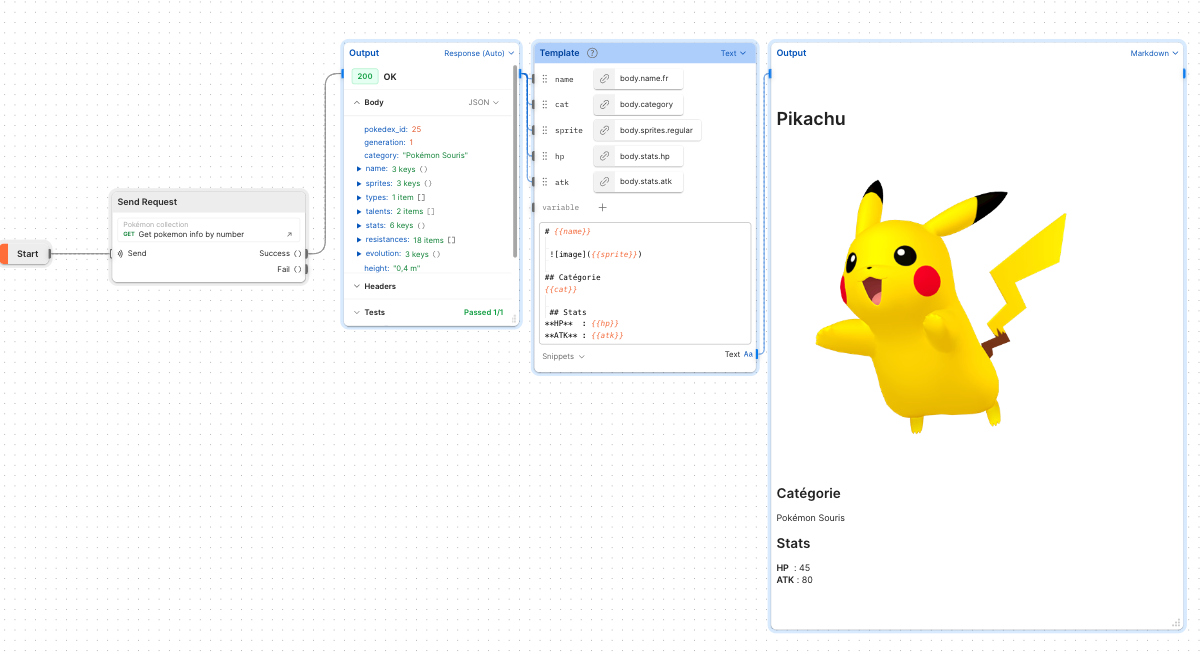Screen dimensions: 1204x654
Task: Expand the stats JSON node
Action: pyautogui.click(x=358, y=225)
